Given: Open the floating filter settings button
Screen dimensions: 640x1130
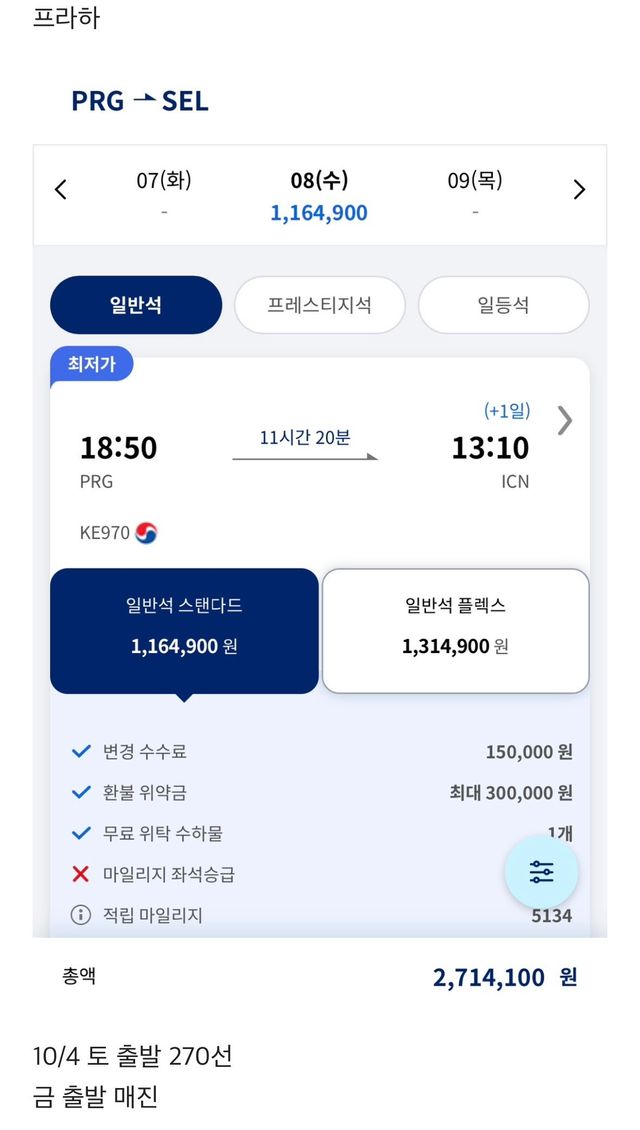Looking at the screenshot, I should pos(541,872).
